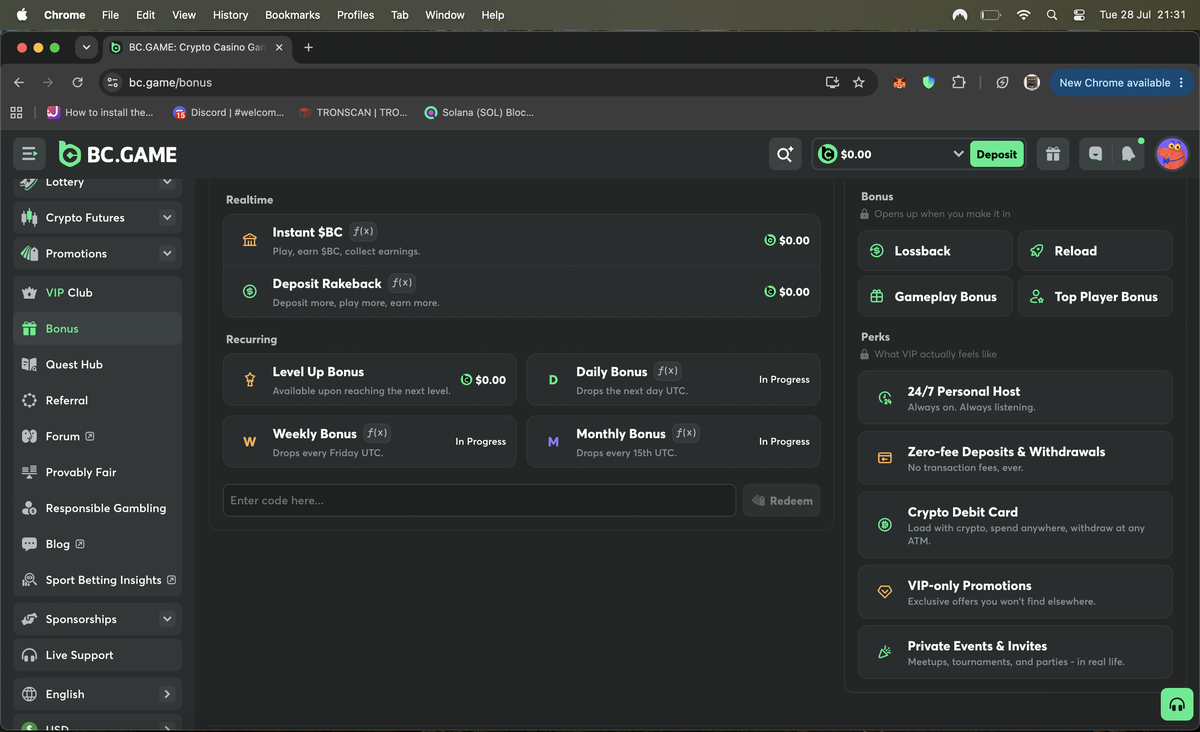Collapse the sidebar with hamburger menu icon
This screenshot has height=732, width=1200.
pyautogui.click(x=29, y=154)
